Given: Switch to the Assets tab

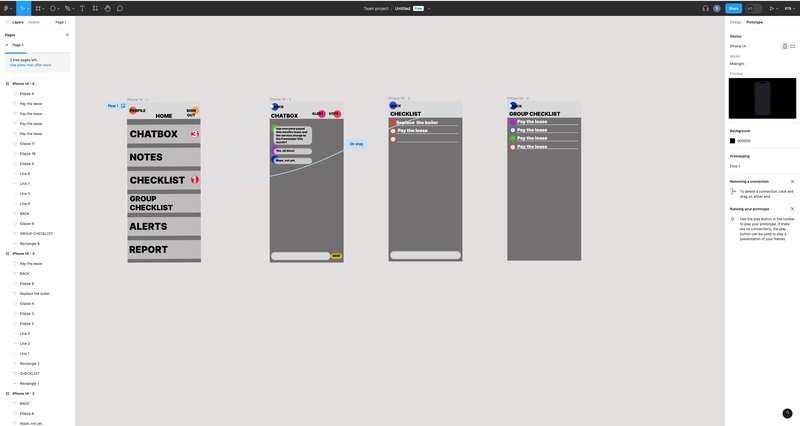Looking at the screenshot, I should [34, 22].
